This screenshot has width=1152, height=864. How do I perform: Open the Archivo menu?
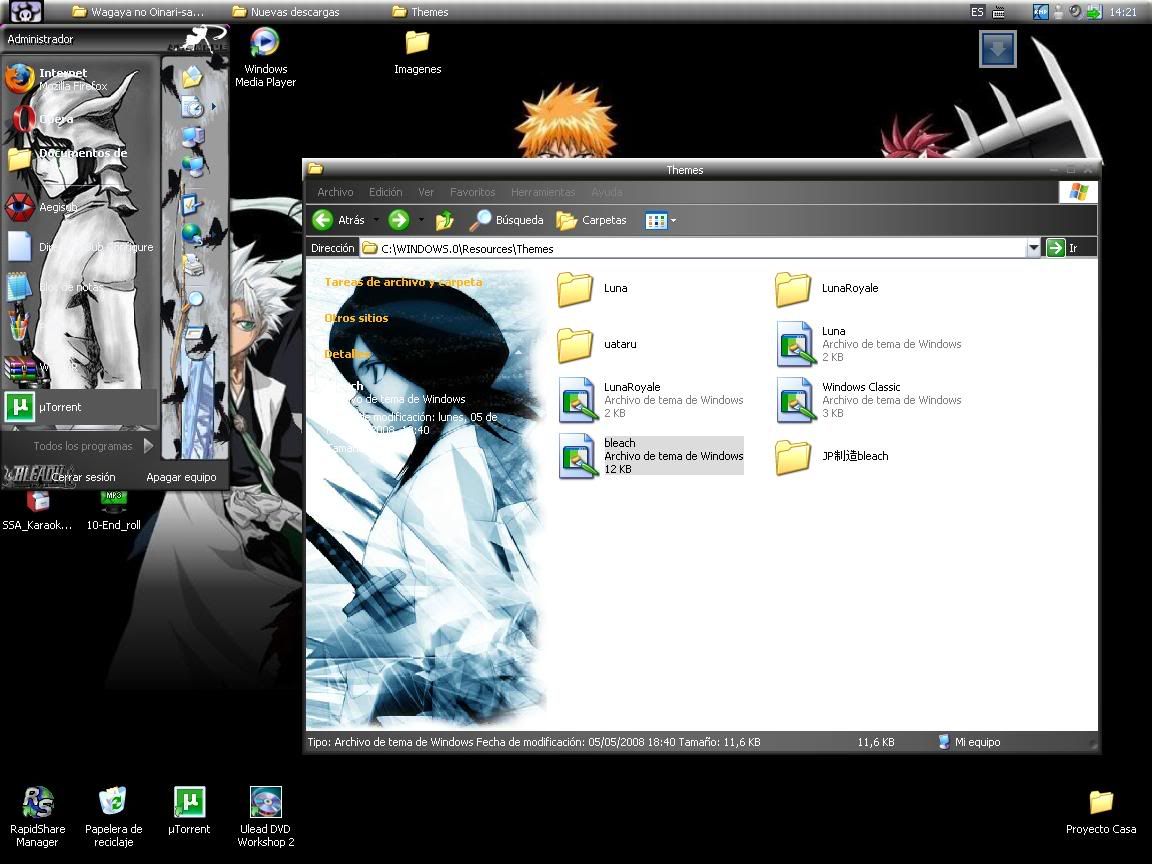click(335, 192)
